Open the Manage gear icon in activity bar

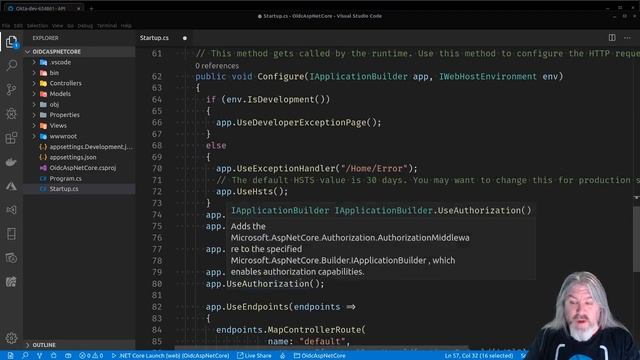(x=11, y=338)
